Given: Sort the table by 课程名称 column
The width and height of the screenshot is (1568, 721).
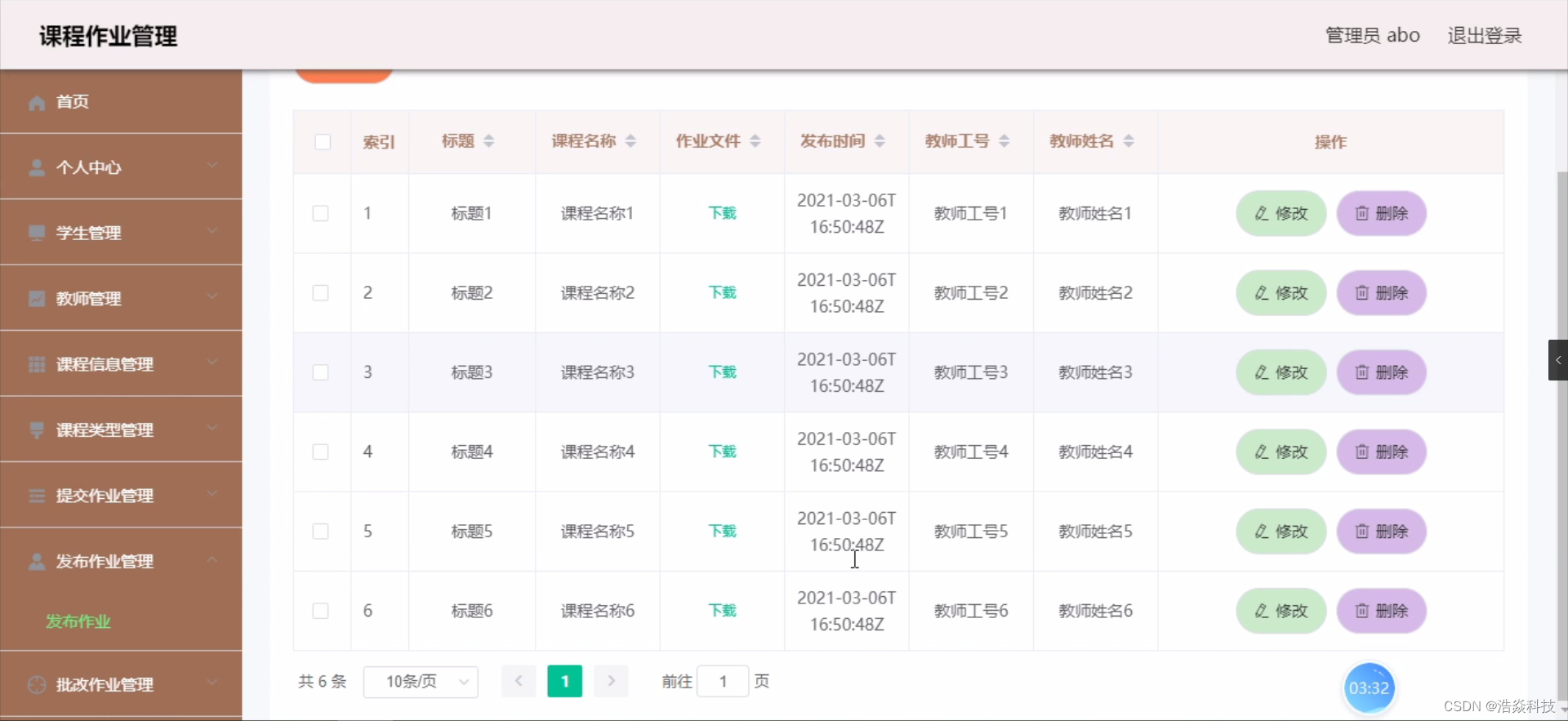Looking at the screenshot, I should pos(630,141).
